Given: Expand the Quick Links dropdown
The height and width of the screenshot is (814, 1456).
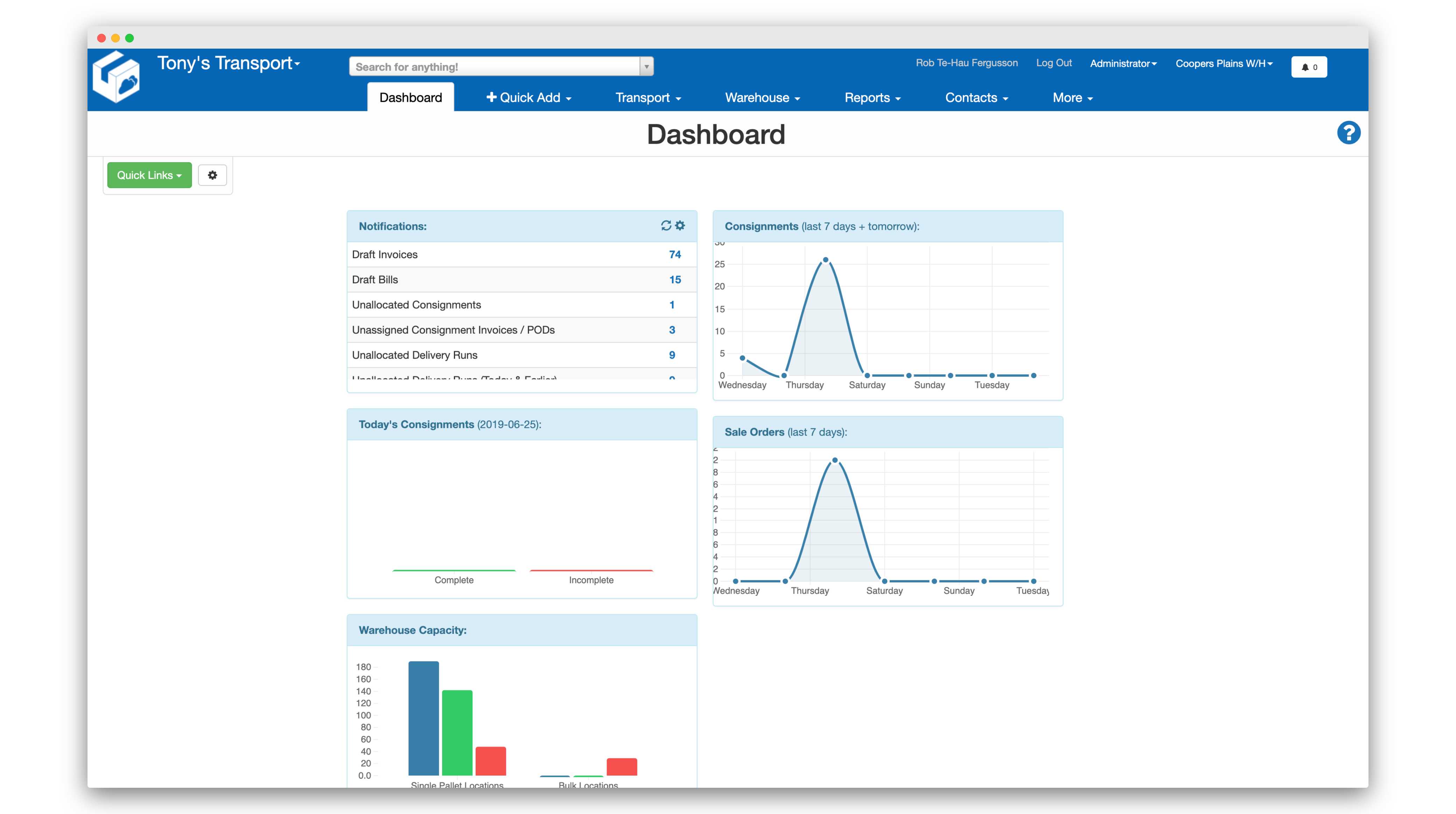Looking at the screenshot, I should click(x=149, y=175).
